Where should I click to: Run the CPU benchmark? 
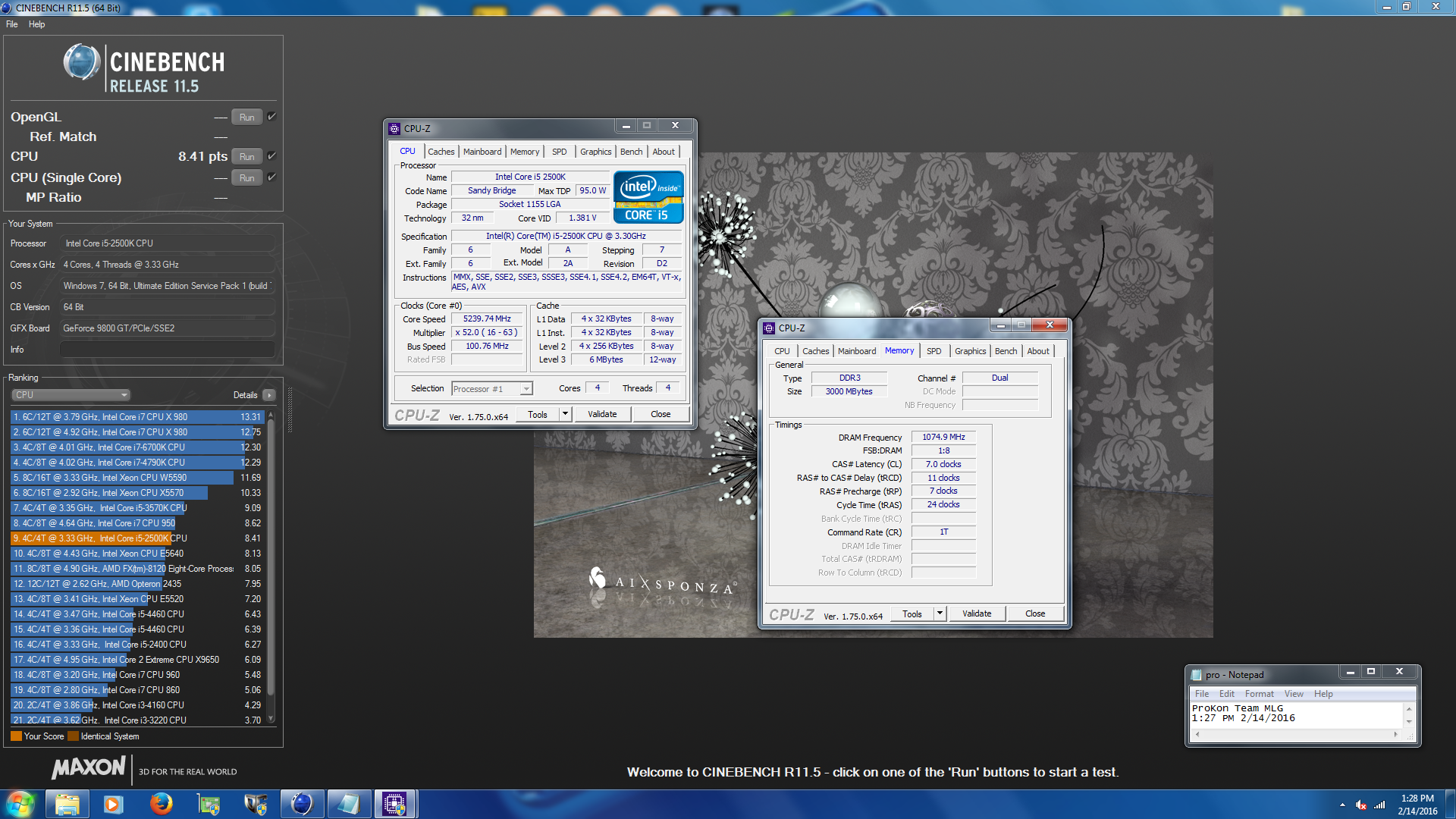click(x=247, y=156)
